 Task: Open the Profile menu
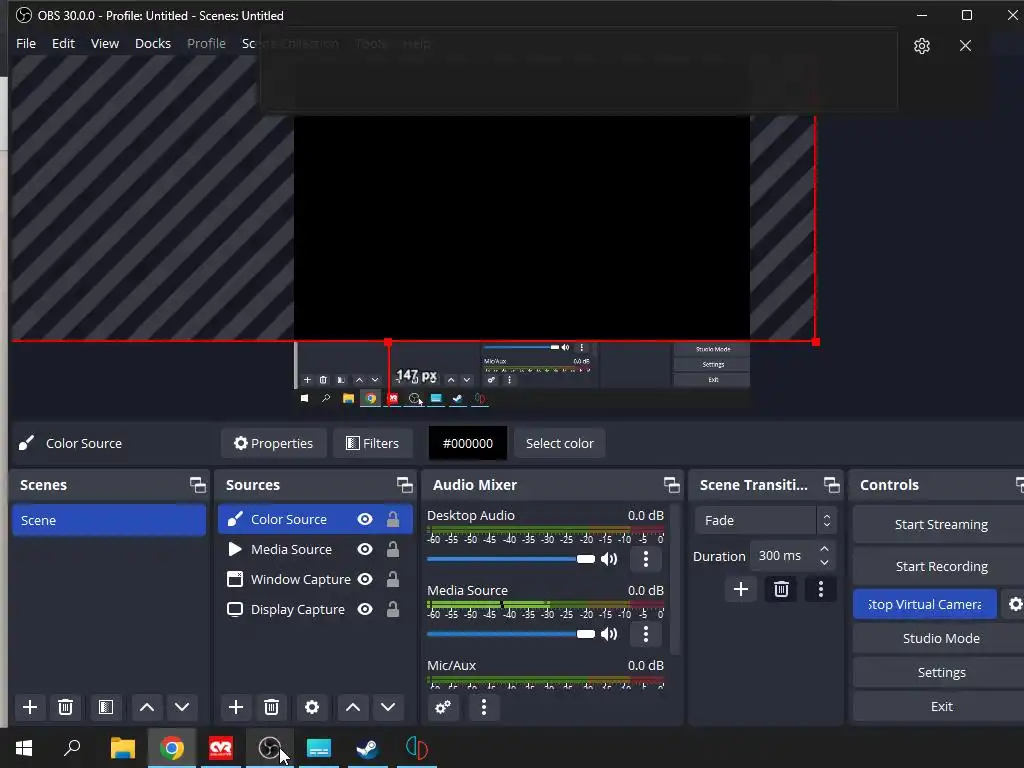point(206,44)
